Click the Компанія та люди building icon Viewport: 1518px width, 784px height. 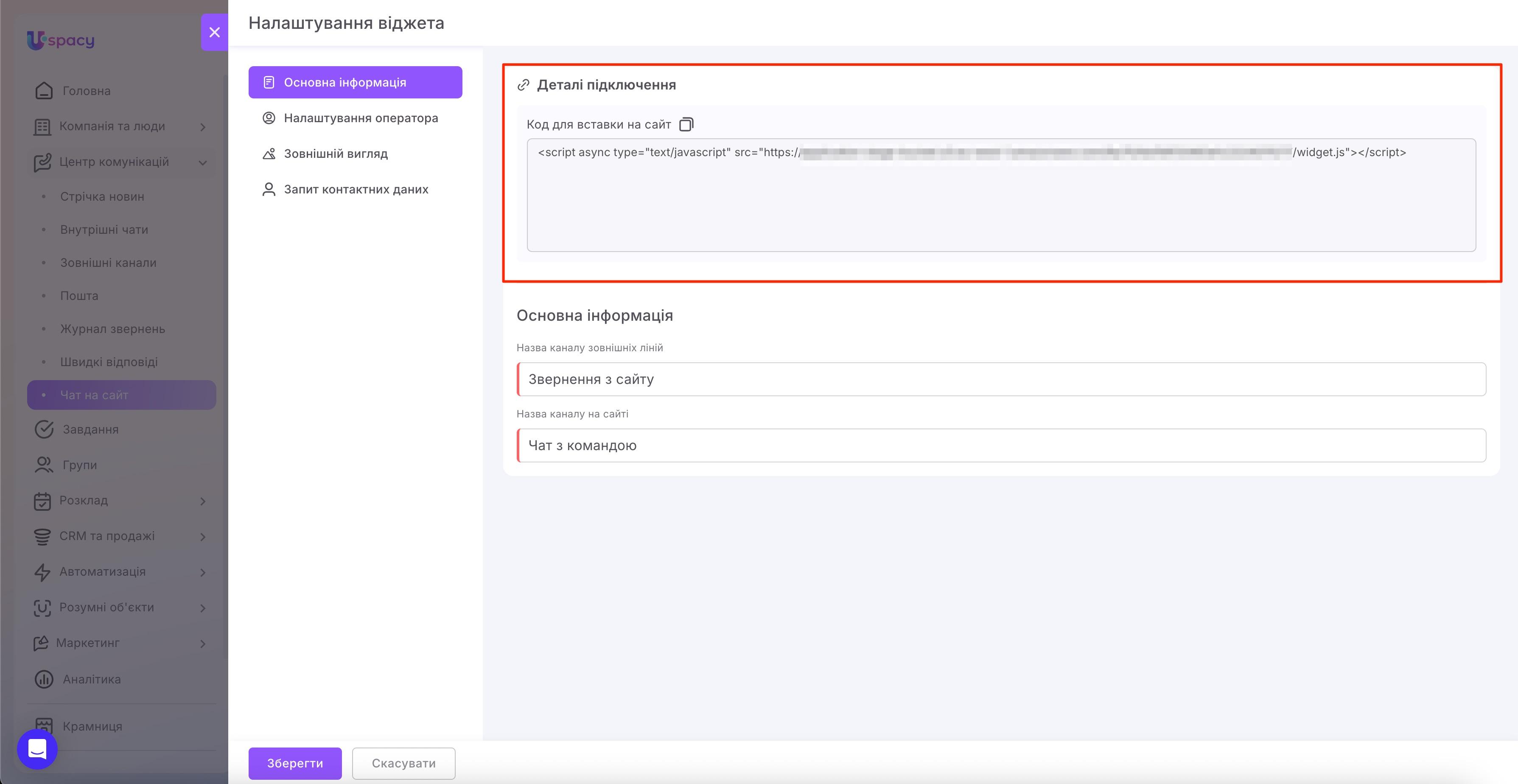click(42, 127)
